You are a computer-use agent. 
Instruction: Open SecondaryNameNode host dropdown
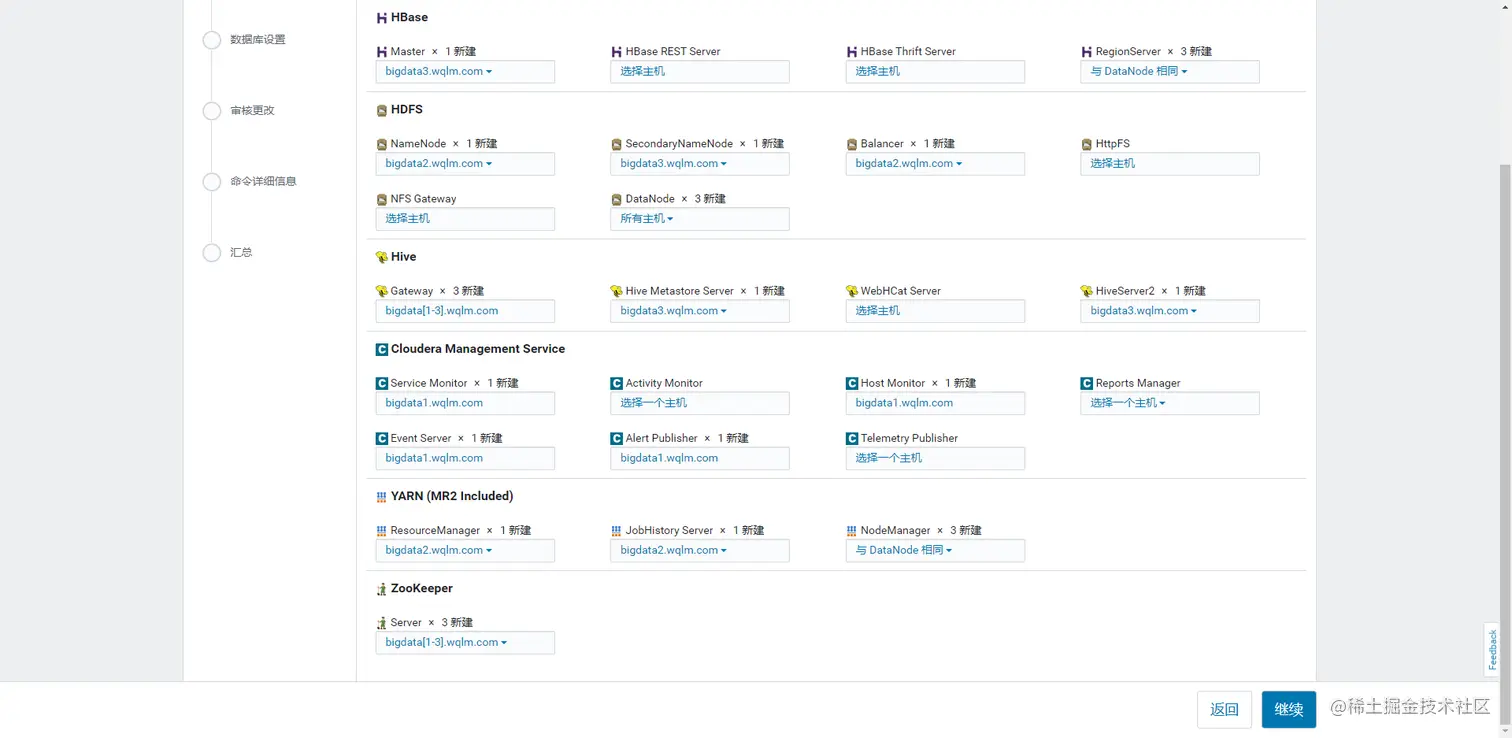[700, 164]
